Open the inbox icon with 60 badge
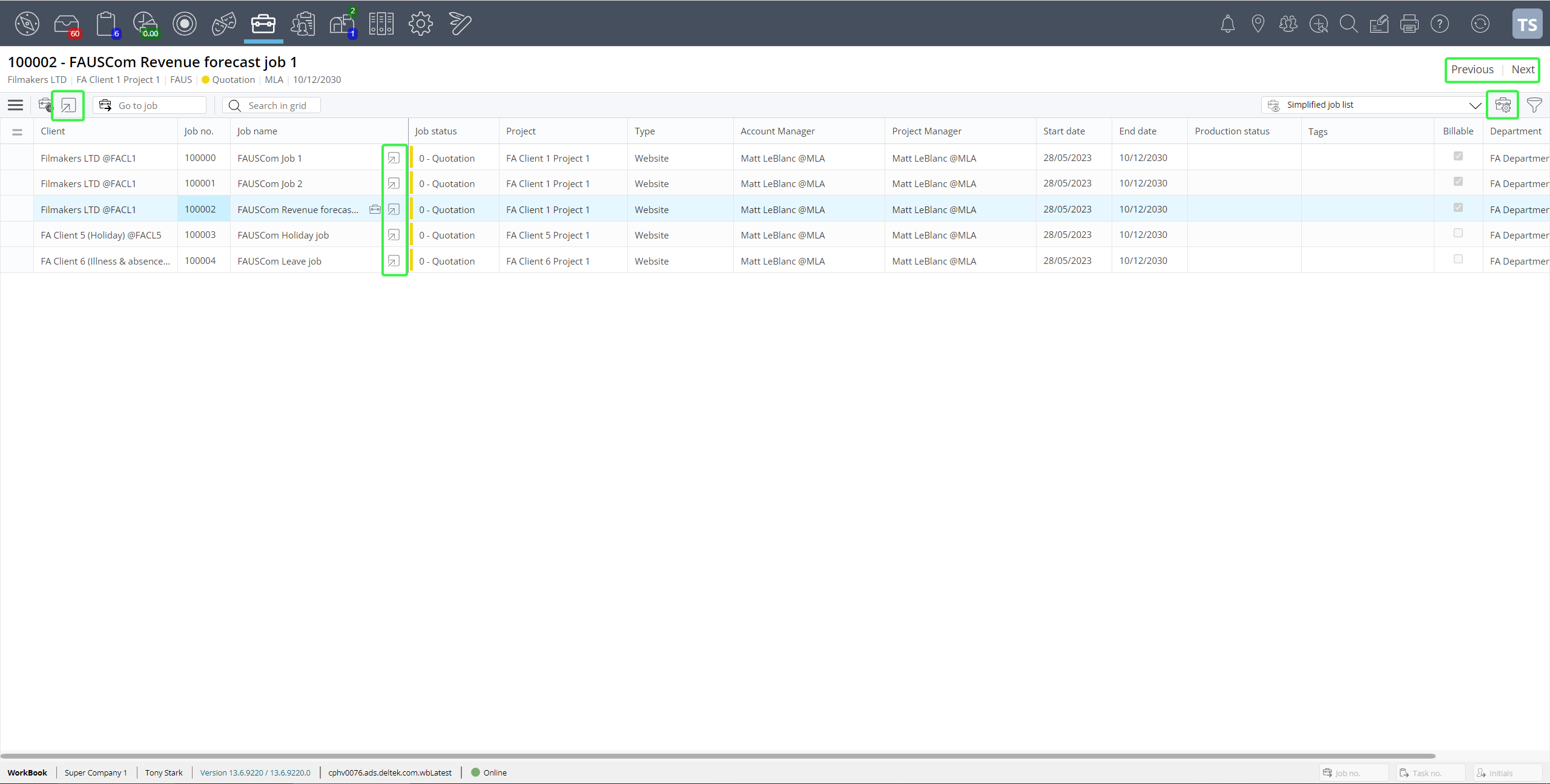Screen dimensions: 1550x784 click(x=67, y=24)
